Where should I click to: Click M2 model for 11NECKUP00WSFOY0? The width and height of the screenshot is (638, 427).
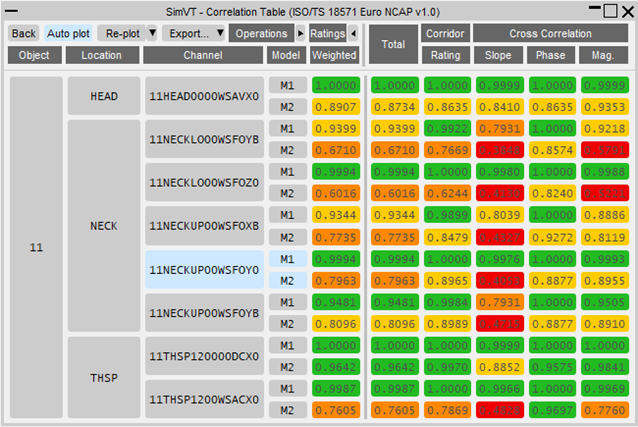pyautogui.click(x=287, y=280)
